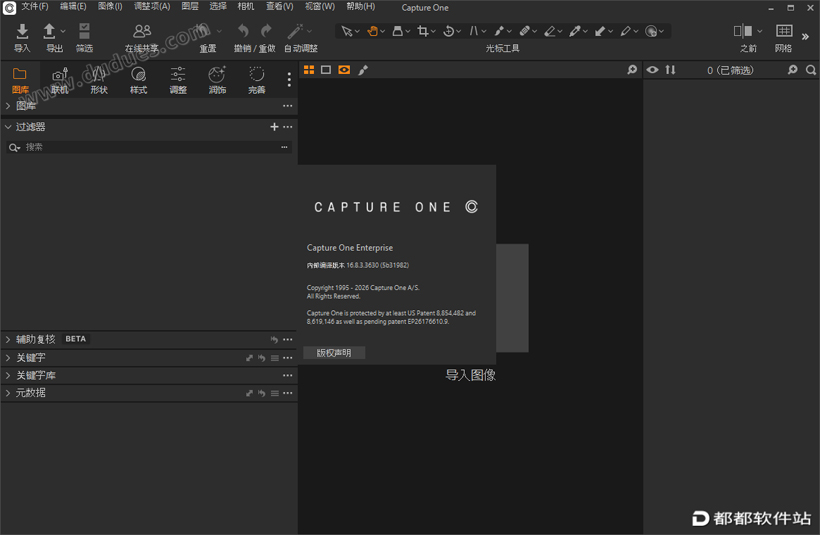Open the Adjustments (调整项) menu

coord(152,6)
